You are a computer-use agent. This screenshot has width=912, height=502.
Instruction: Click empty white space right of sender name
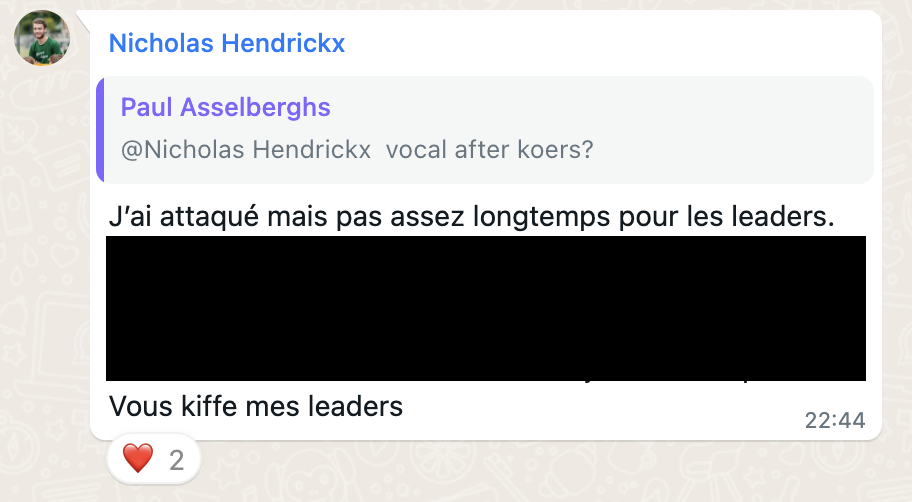click(611, 44)
